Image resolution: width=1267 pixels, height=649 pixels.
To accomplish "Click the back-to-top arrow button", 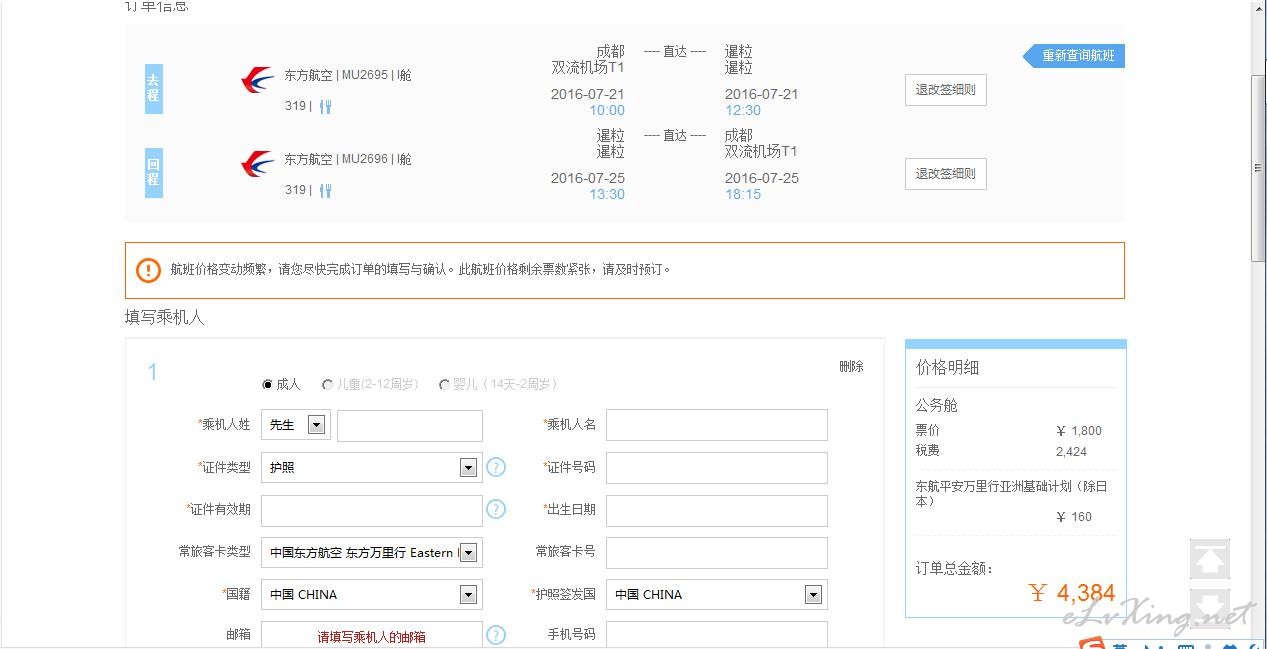I will [x=1209, y=560].
